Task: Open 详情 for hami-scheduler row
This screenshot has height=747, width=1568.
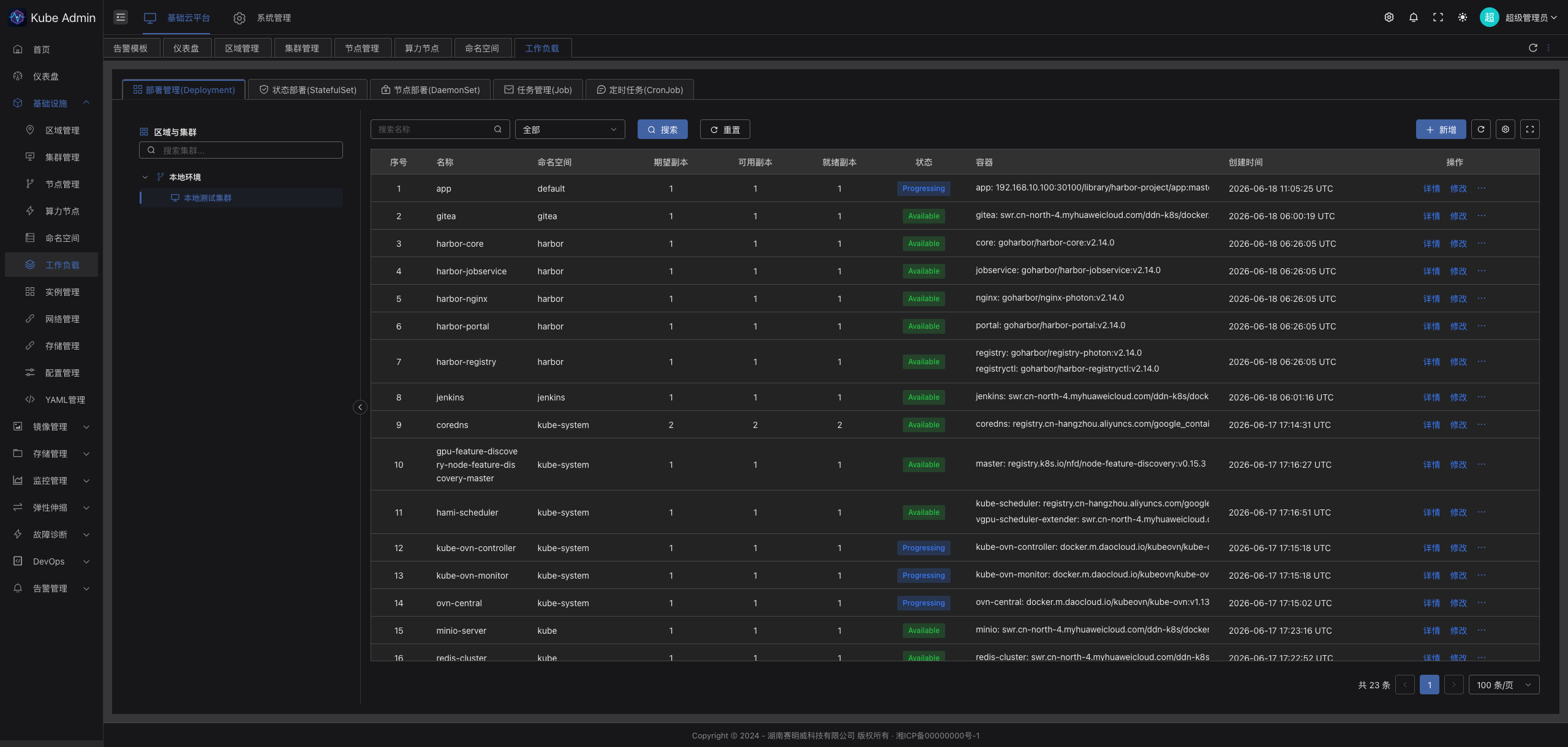Action: coord(1431,512)
